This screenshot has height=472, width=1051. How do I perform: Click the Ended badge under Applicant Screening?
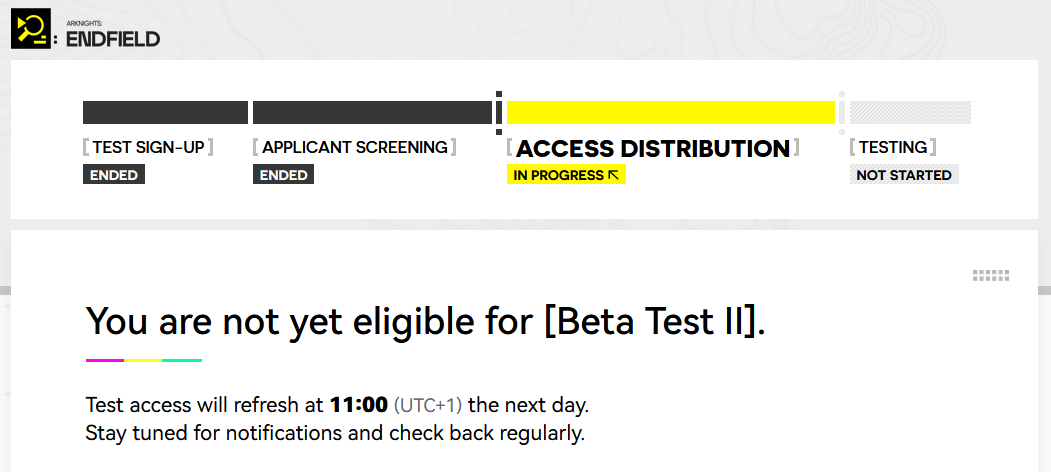pyautogui.click(x=283, y=175)
